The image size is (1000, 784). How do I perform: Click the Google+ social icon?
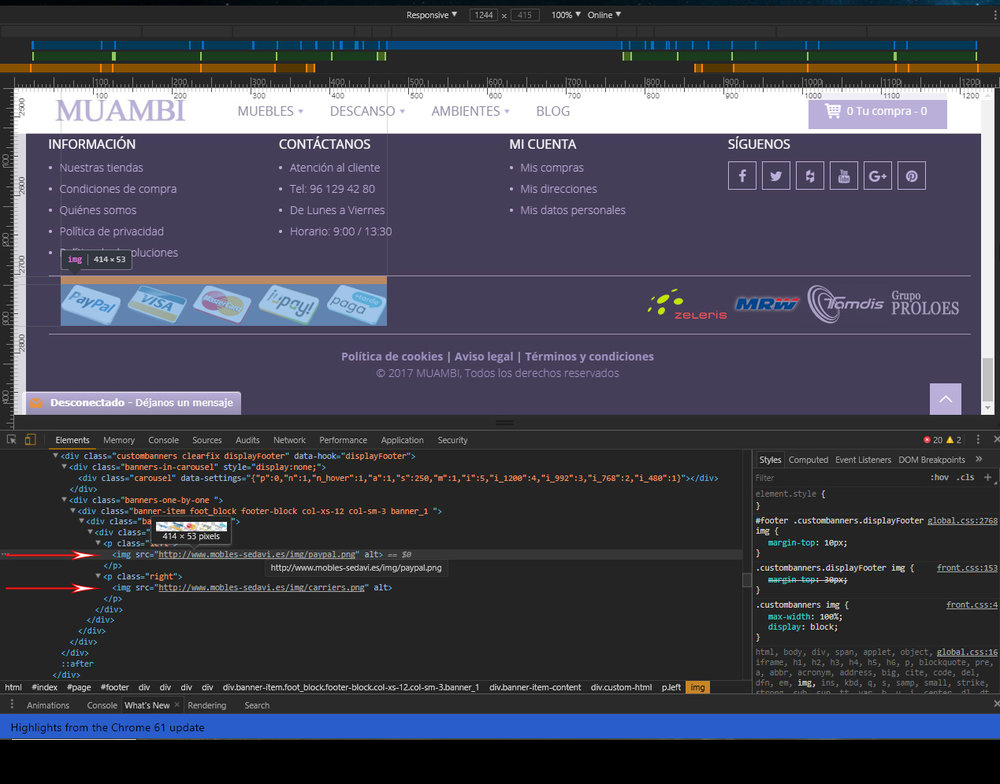click(878, 175)
